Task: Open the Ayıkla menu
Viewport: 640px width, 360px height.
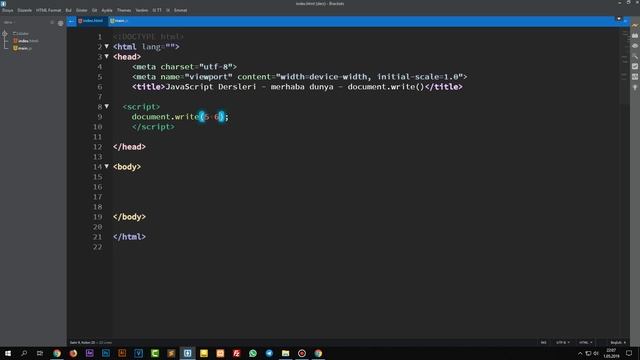Action: coord(107,10)
